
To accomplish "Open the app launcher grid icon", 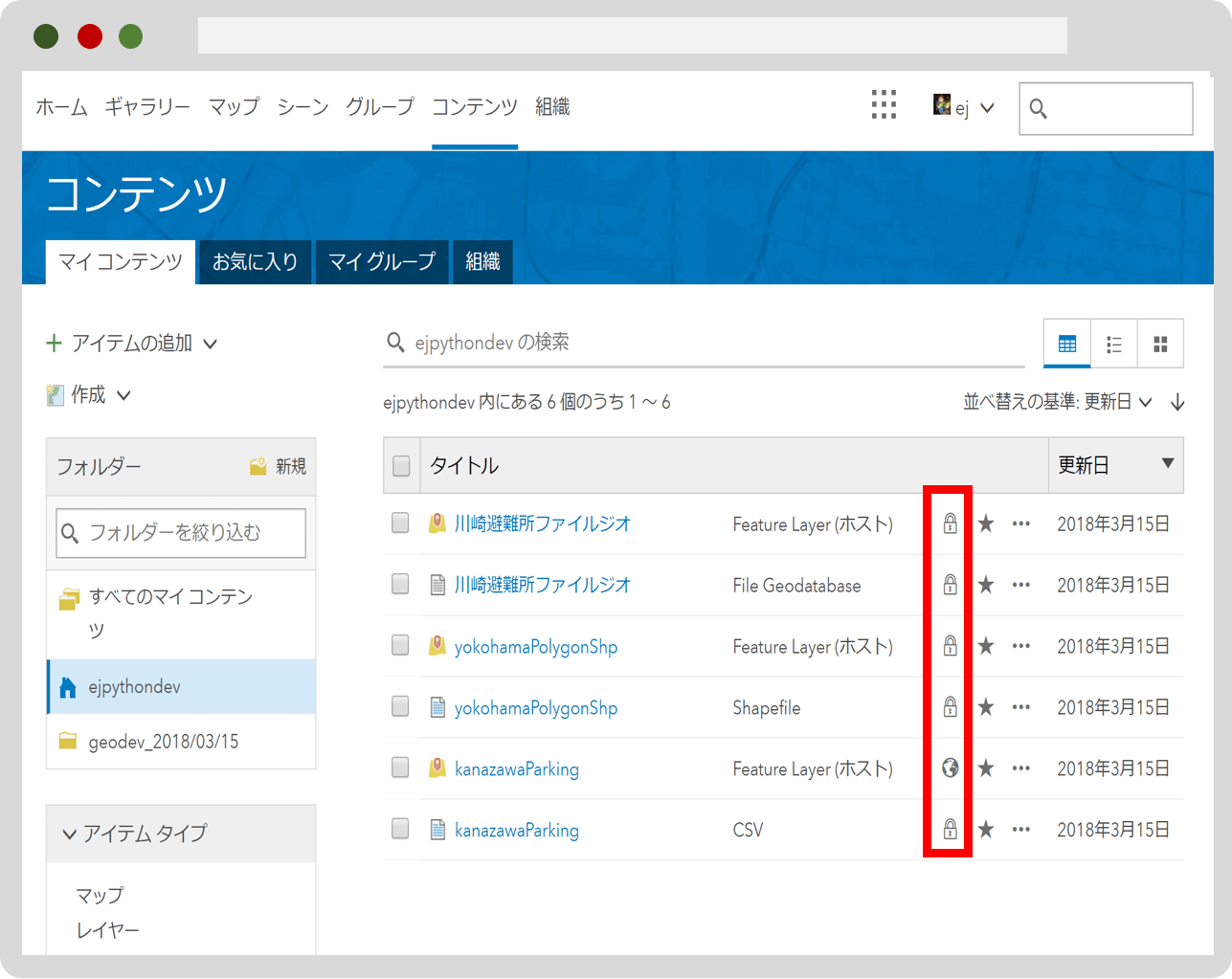I will tap(884, 105).
